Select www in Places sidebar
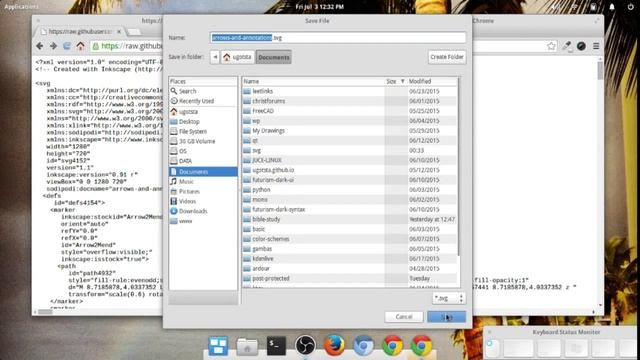This screenshot has width=640, height=360. pos(203,221)
